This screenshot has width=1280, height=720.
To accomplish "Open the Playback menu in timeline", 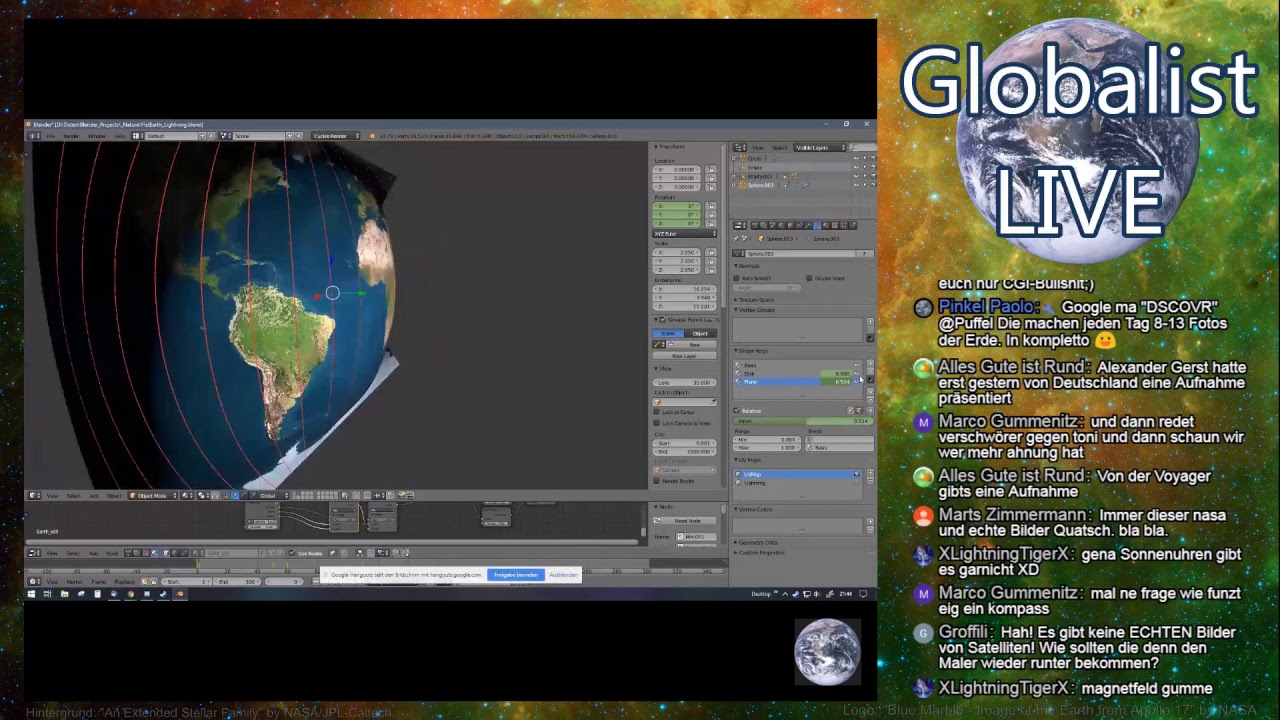I will [x=124, y=582].
